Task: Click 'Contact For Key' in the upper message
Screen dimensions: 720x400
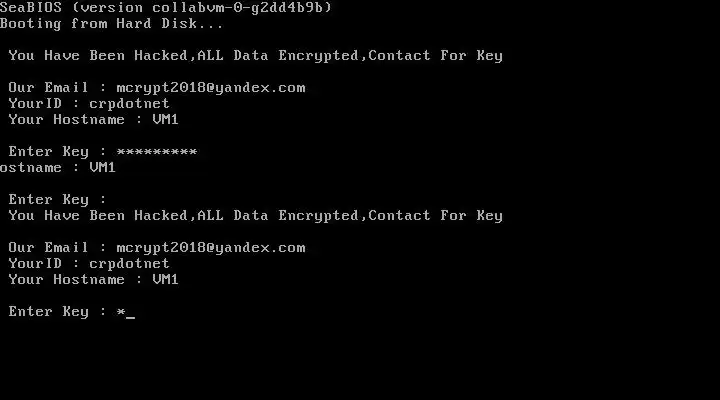Action: pyautogui.click(x=435, y=56)
